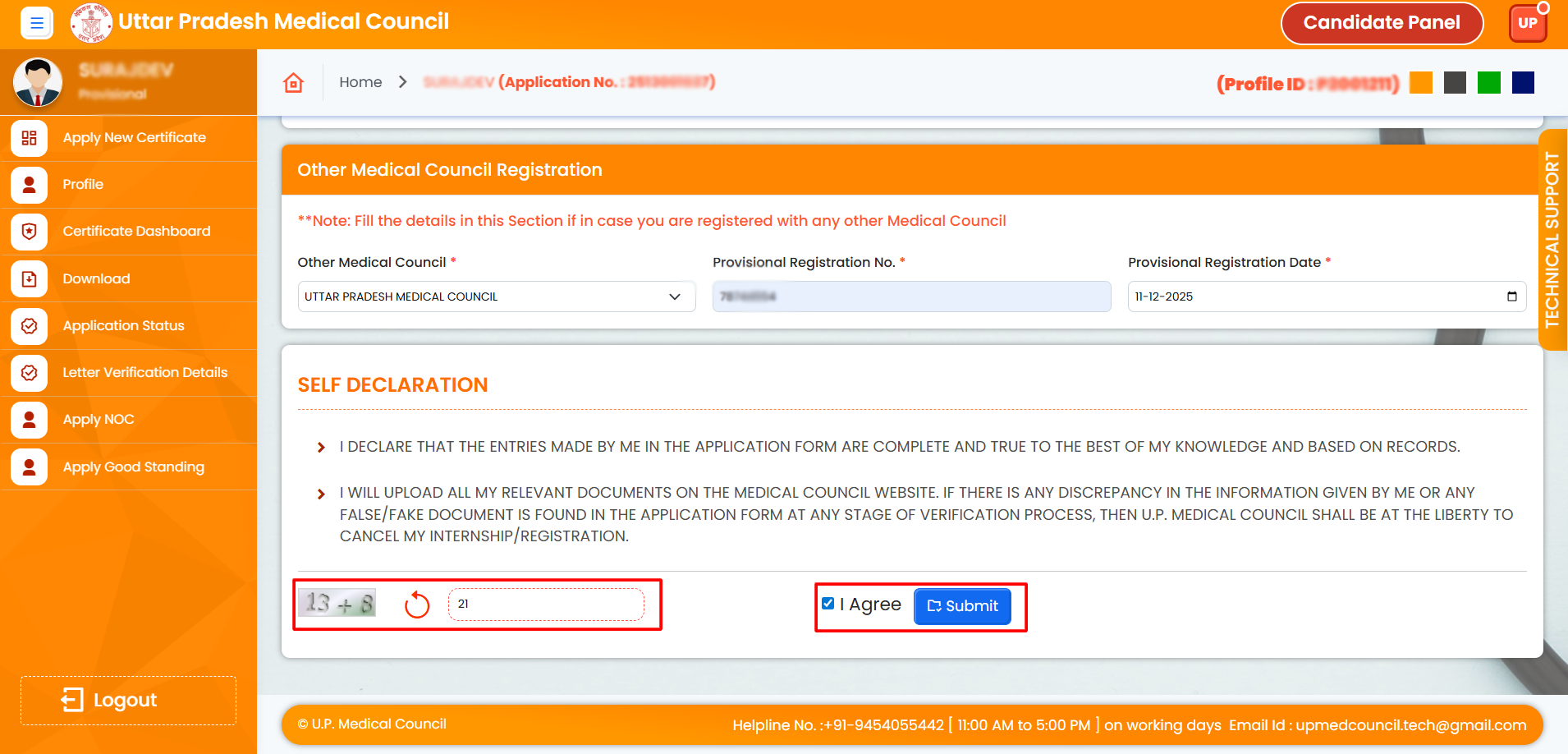Select Apply NOC in sidebar
This screenshot has width=1568, height=754.
point(99,420)
